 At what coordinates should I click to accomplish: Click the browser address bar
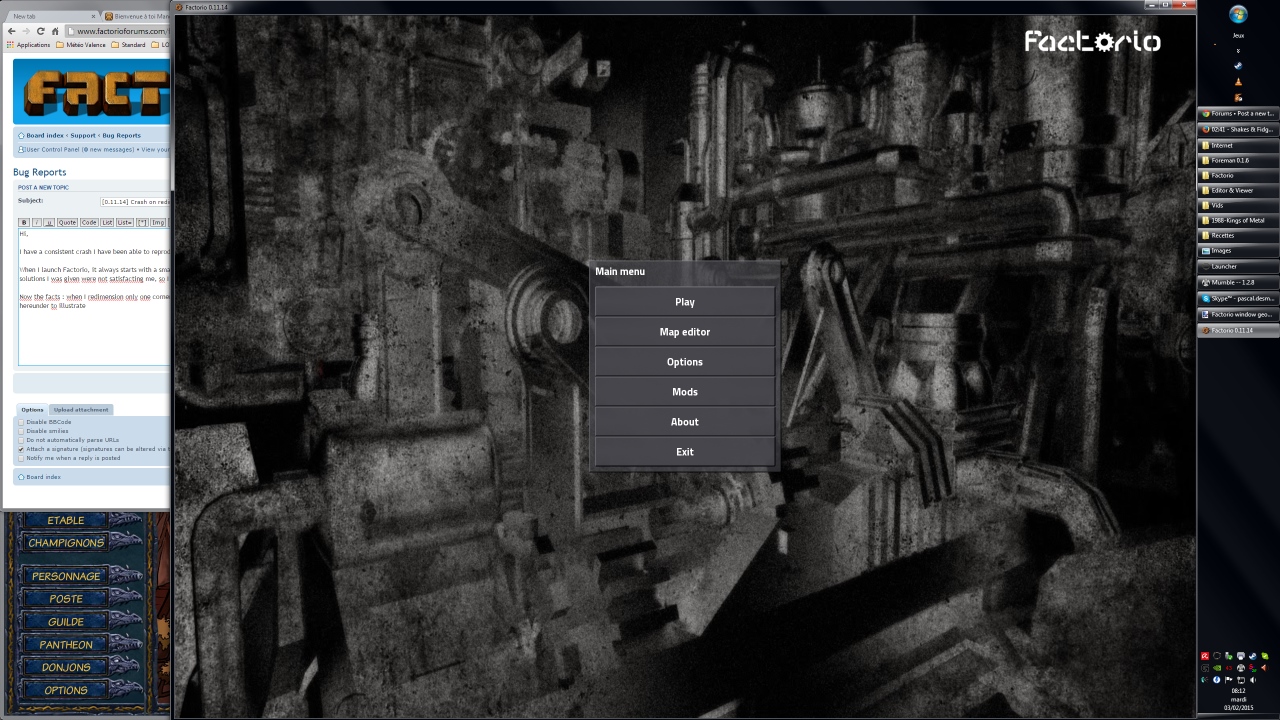click(x=119, y=31)
